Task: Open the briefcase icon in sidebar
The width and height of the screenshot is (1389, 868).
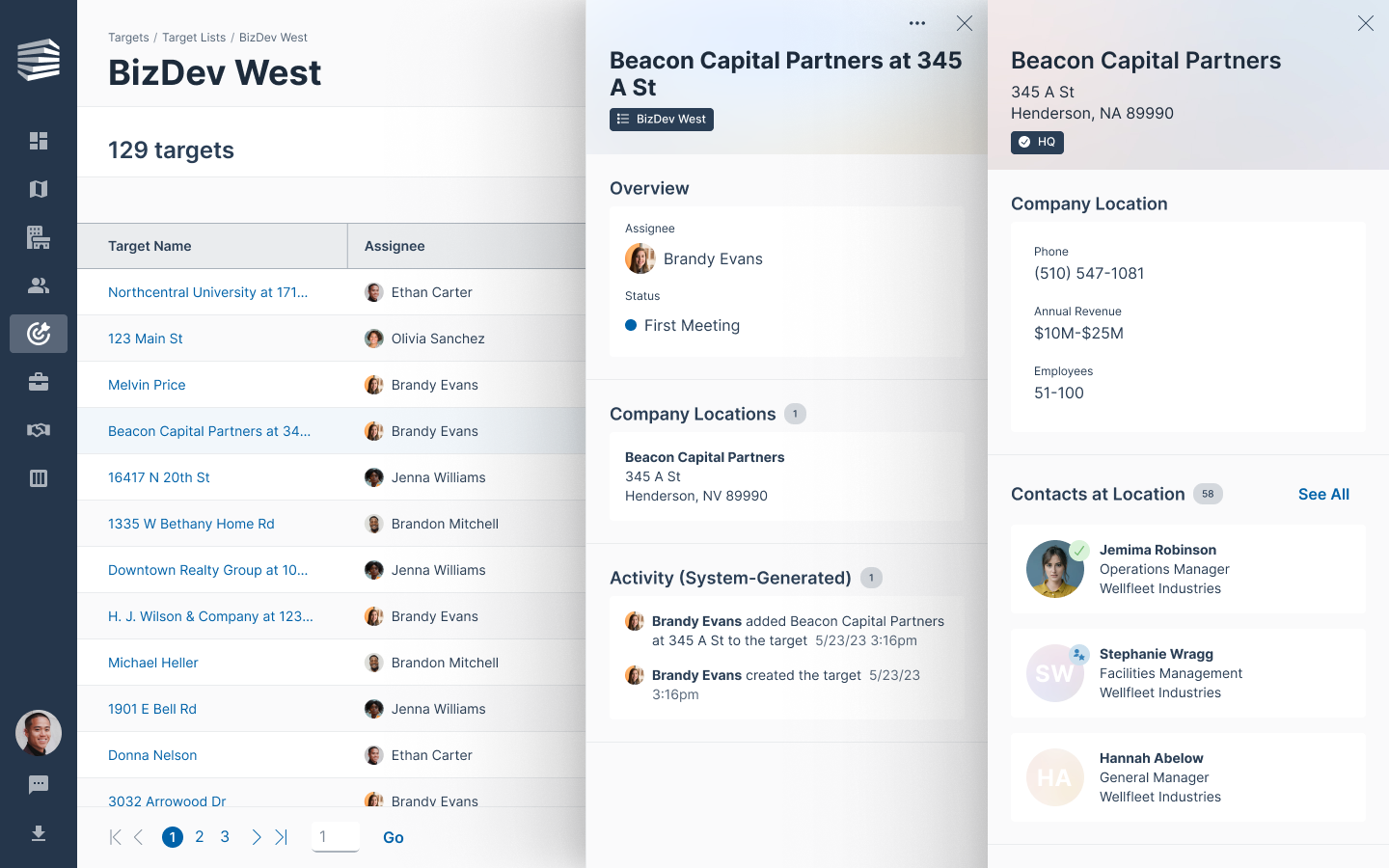Action: tap(39, 382)
